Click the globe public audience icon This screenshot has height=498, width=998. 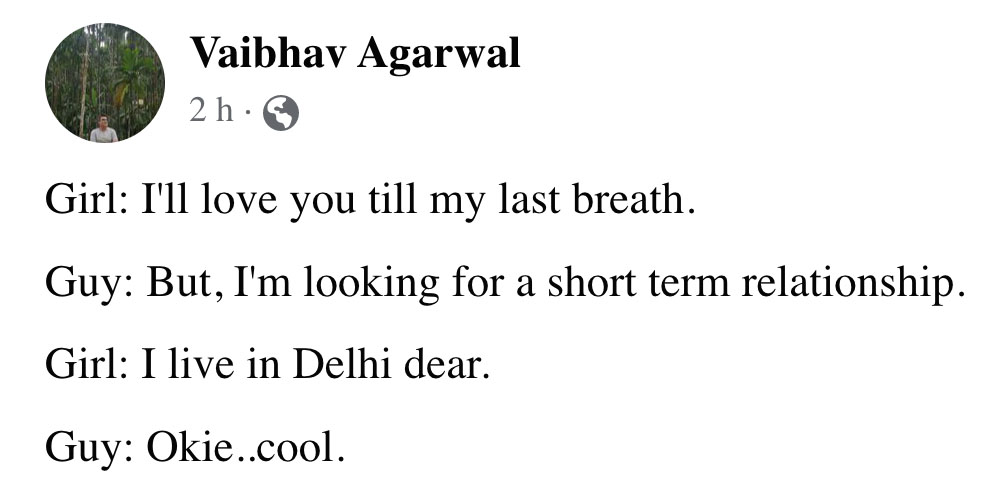coord(281,113)
